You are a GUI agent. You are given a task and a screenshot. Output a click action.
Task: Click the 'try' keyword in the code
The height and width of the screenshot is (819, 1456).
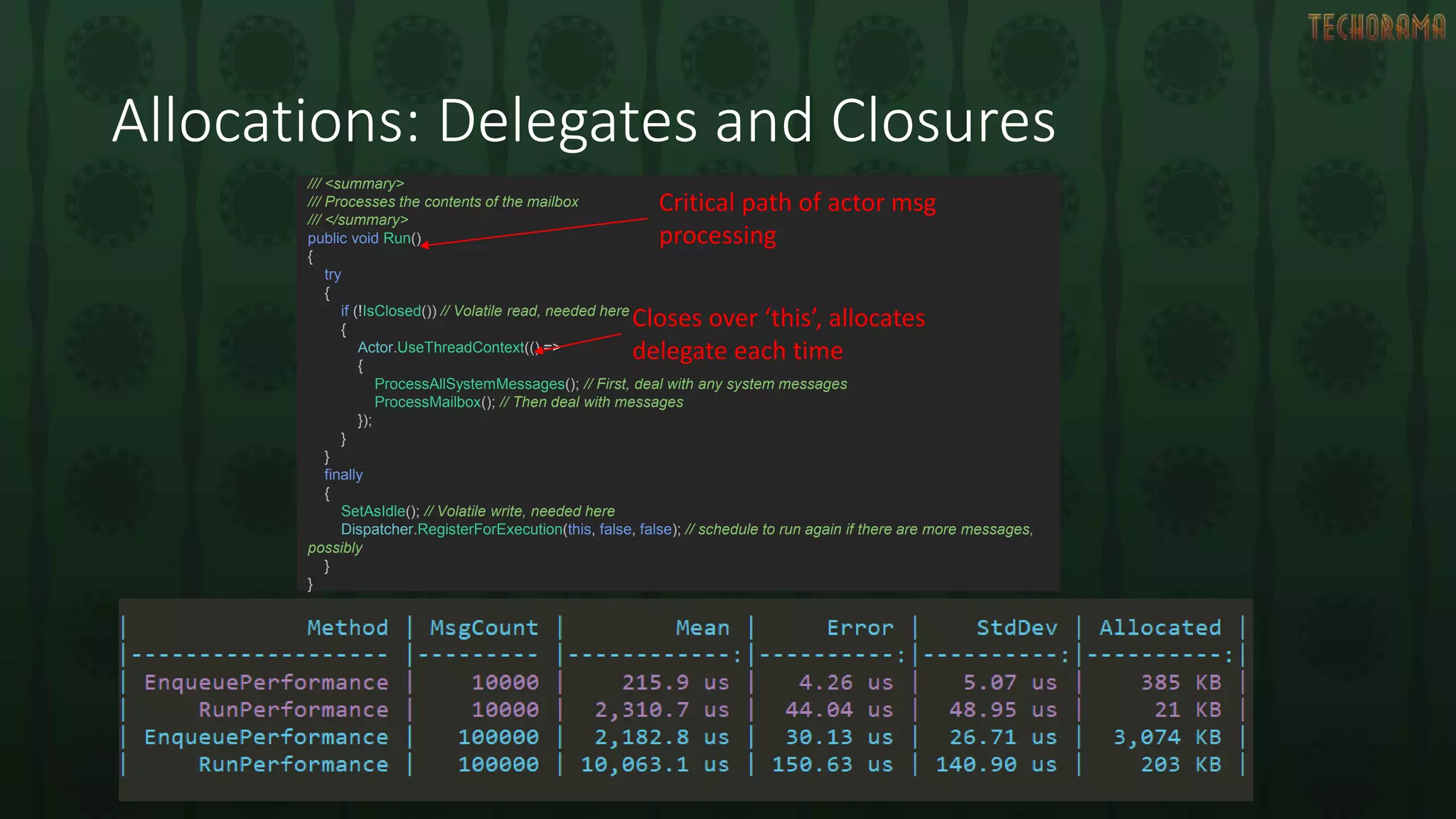click(x=333, y=274)
